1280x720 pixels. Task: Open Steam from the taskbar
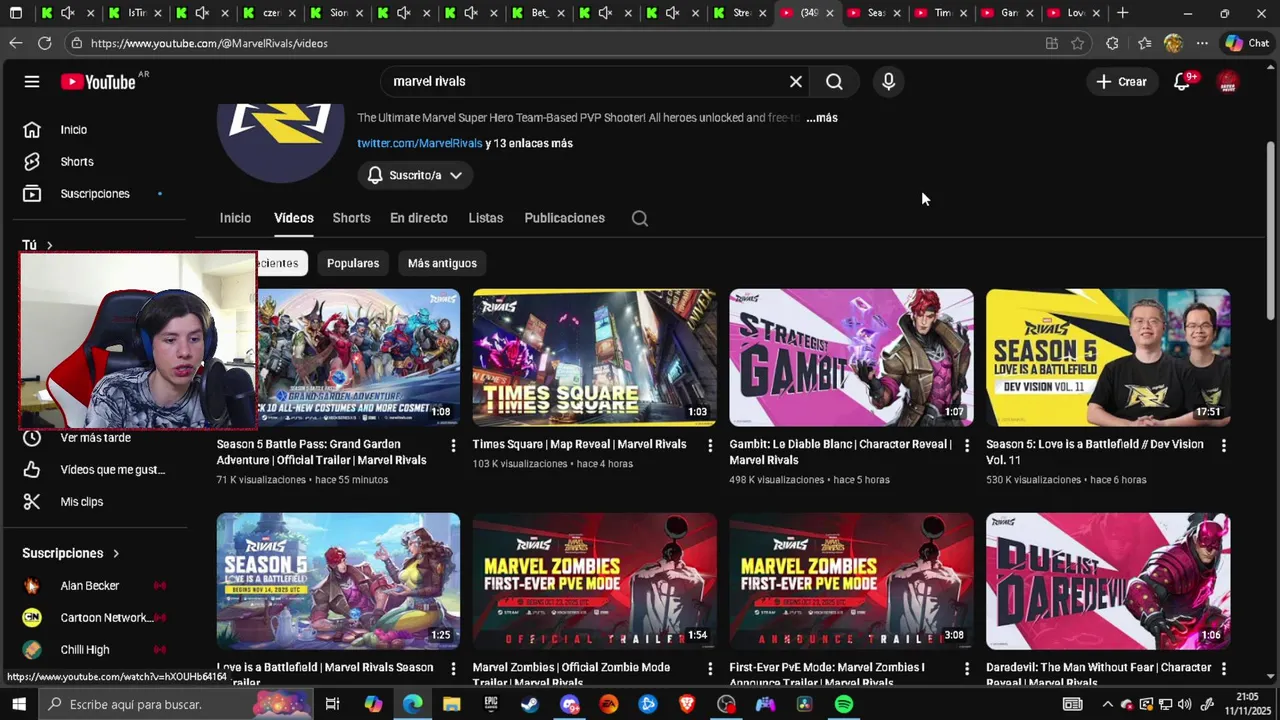click(x=530, y=704)
